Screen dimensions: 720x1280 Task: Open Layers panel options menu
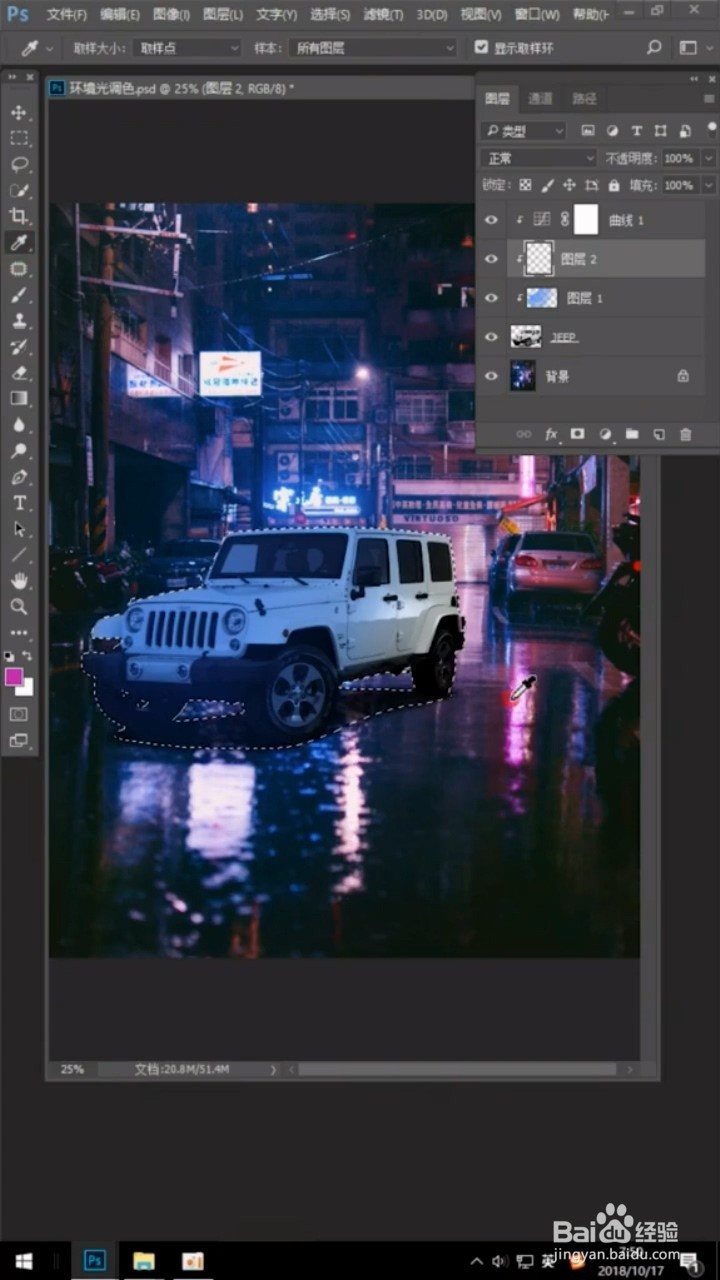[708, 97]
